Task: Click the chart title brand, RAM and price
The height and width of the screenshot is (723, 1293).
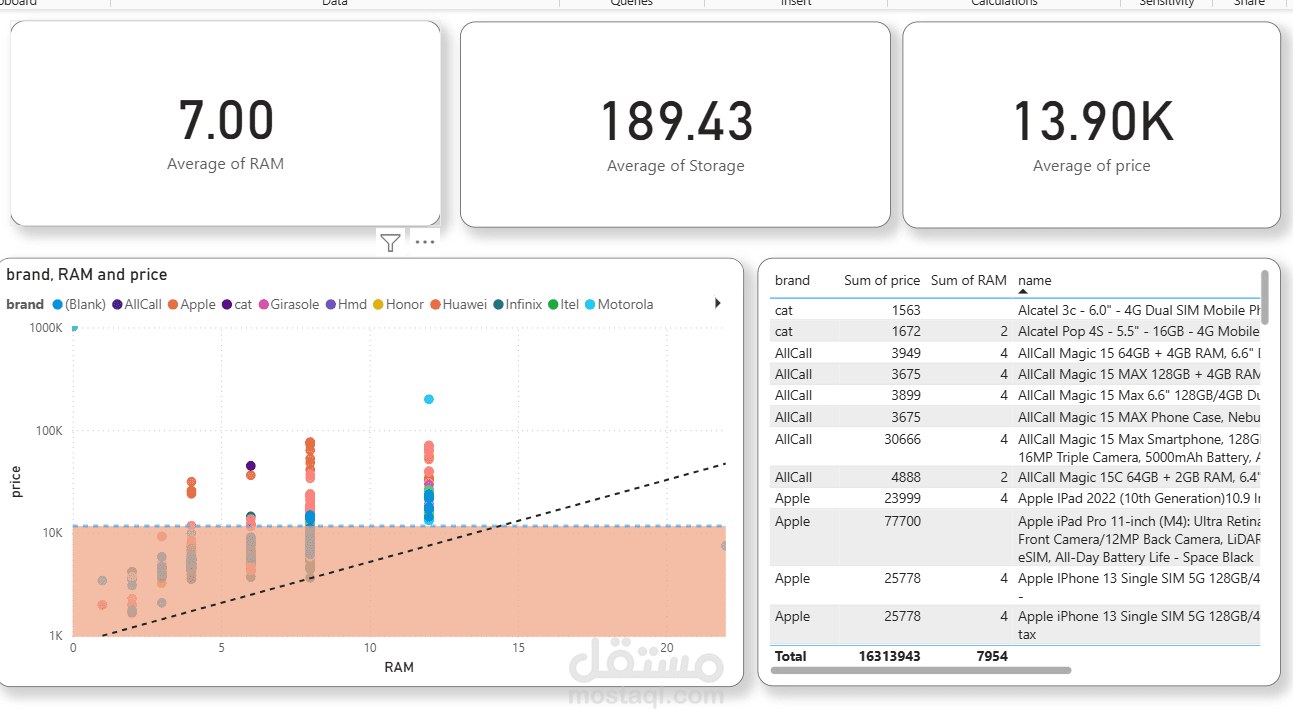Action: coord(87,274)
